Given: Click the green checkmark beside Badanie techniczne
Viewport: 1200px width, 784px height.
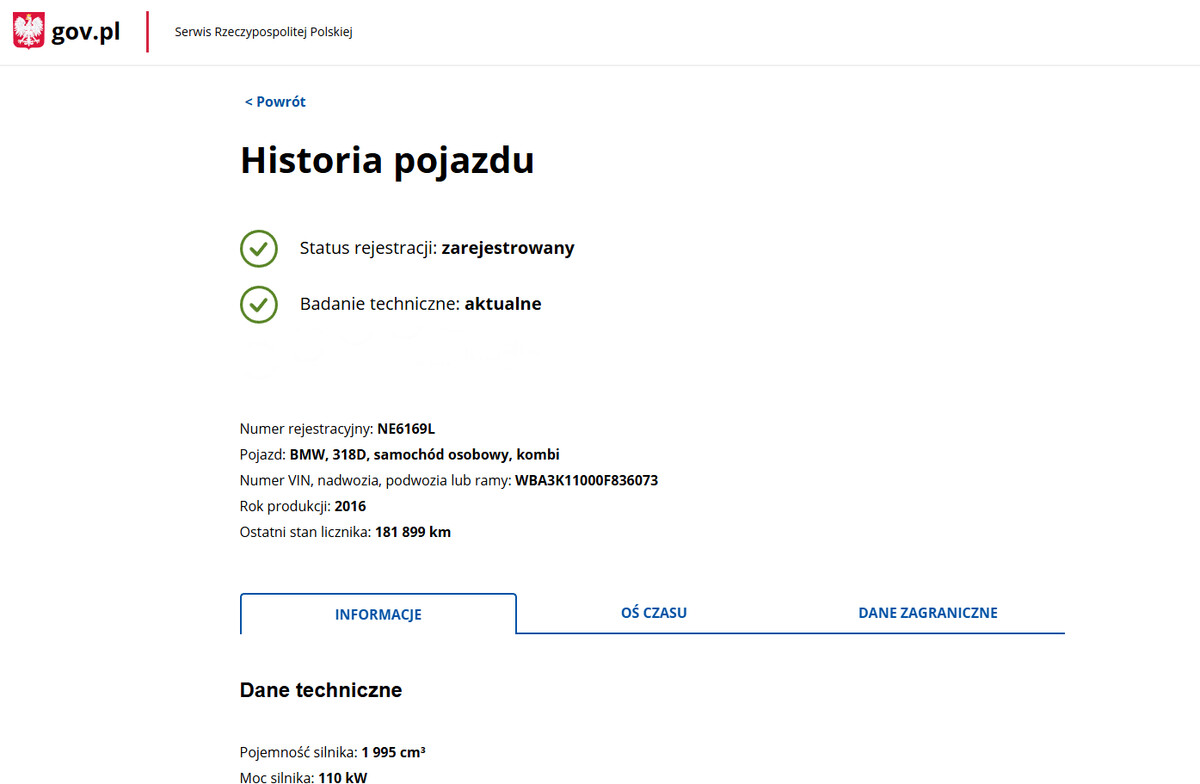Looking at the screenshot, I should pyautogui.click(x=259, y=305).
